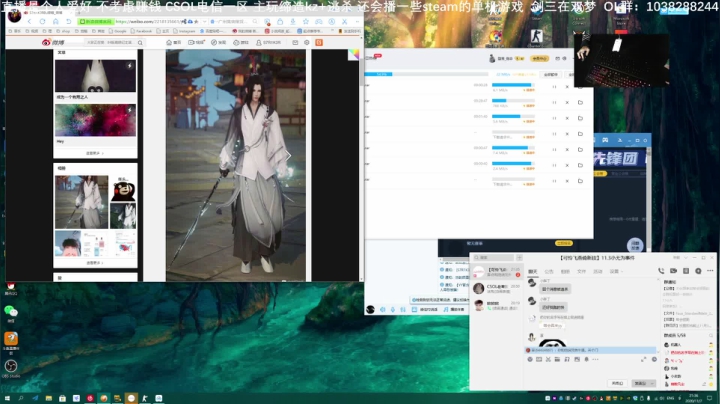Go to Weibo home nav item

(174, 42)
